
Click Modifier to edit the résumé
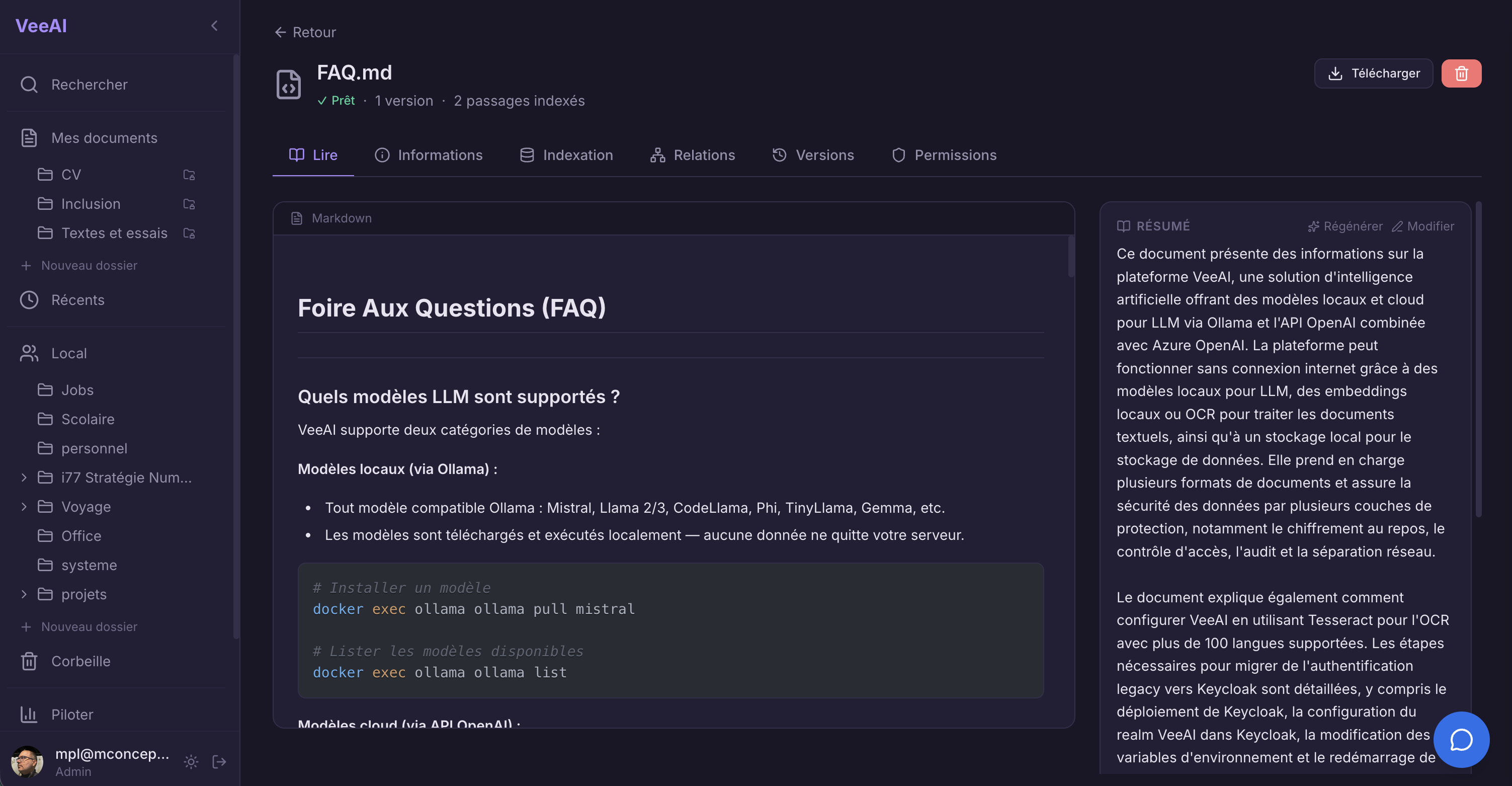pos(1423,226)
